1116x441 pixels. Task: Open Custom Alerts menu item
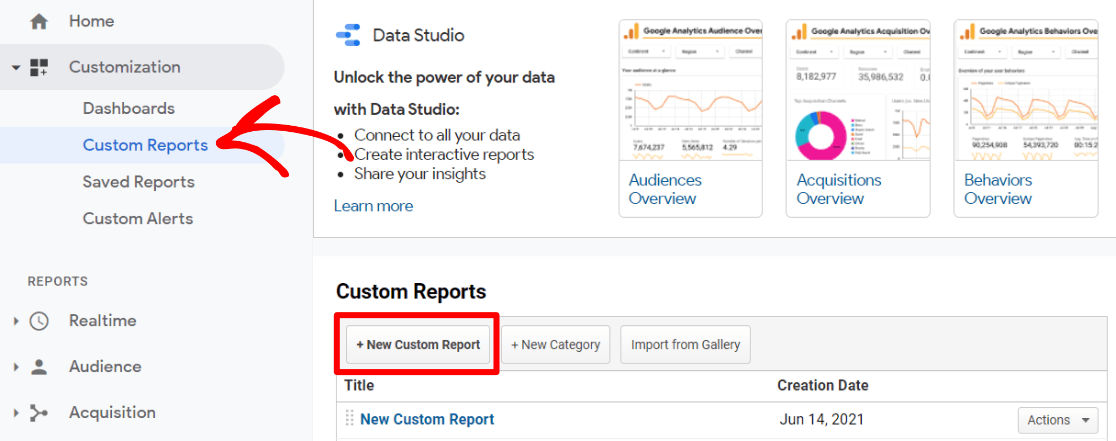tap(138, 218)
